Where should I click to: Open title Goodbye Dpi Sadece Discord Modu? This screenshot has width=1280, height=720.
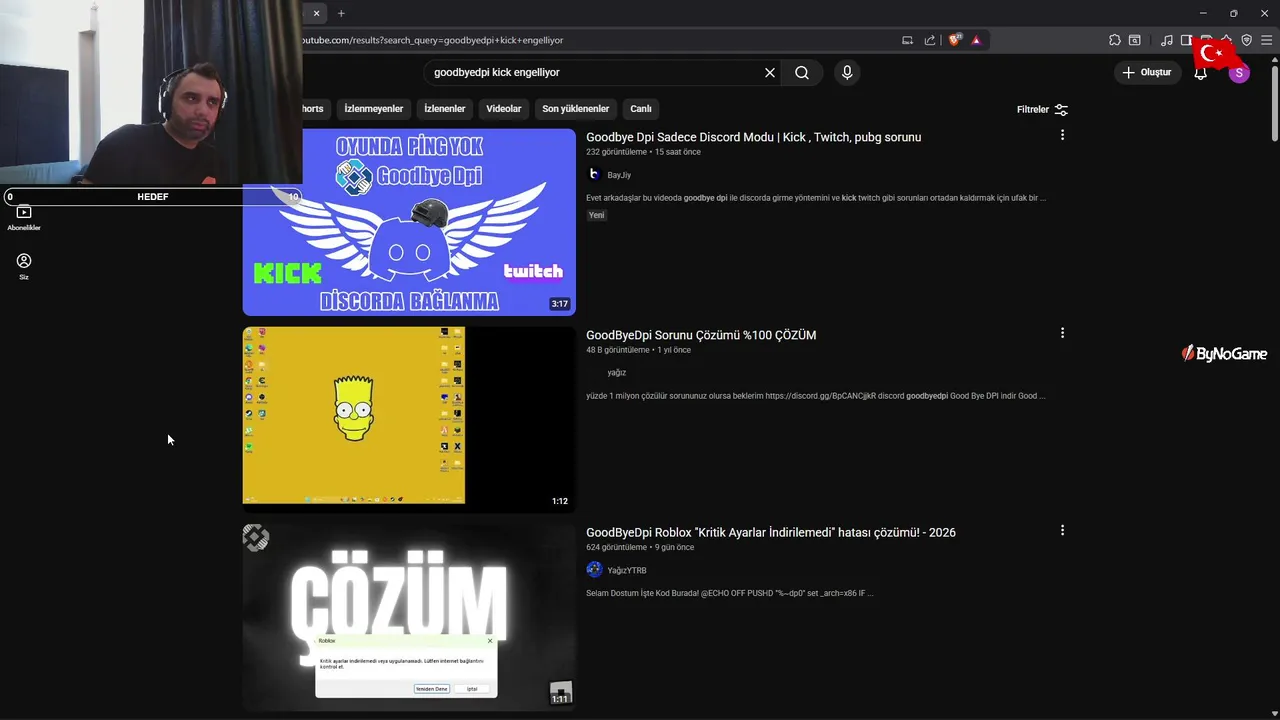753,137
